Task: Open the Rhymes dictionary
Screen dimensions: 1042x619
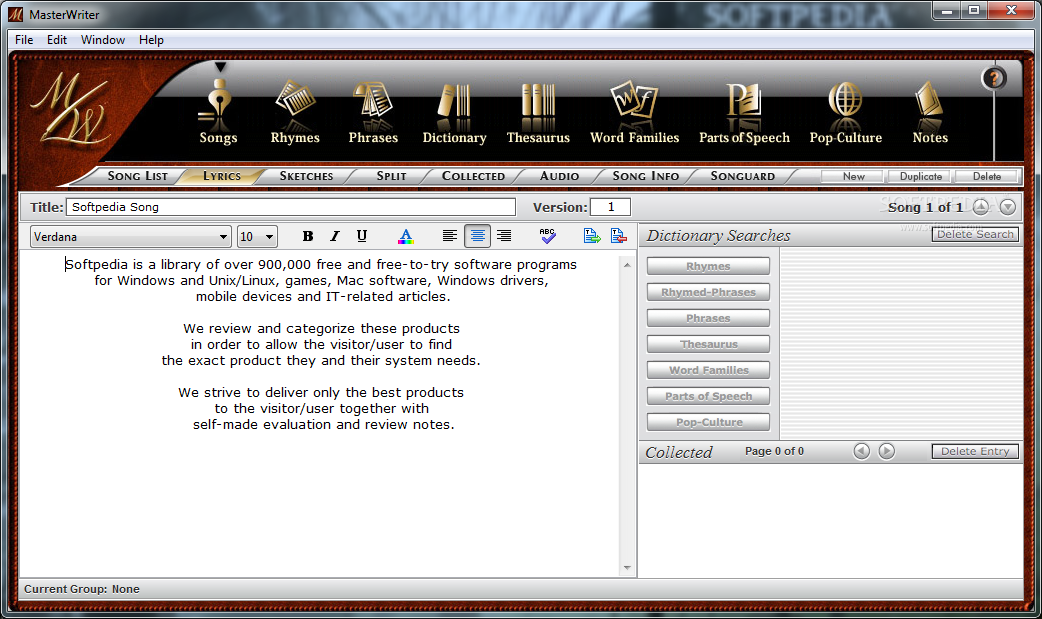Action: tap(295, 112)
